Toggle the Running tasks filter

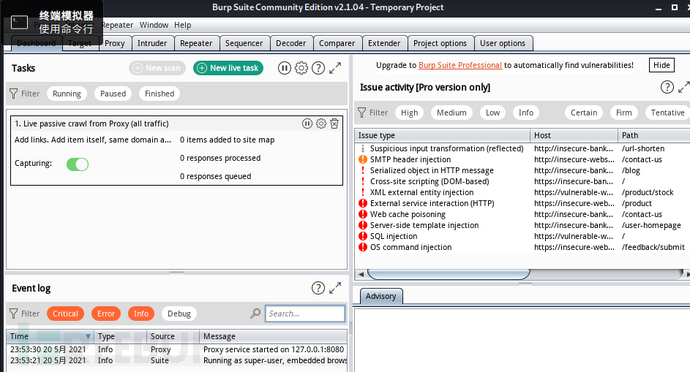(x=67, y=93)
